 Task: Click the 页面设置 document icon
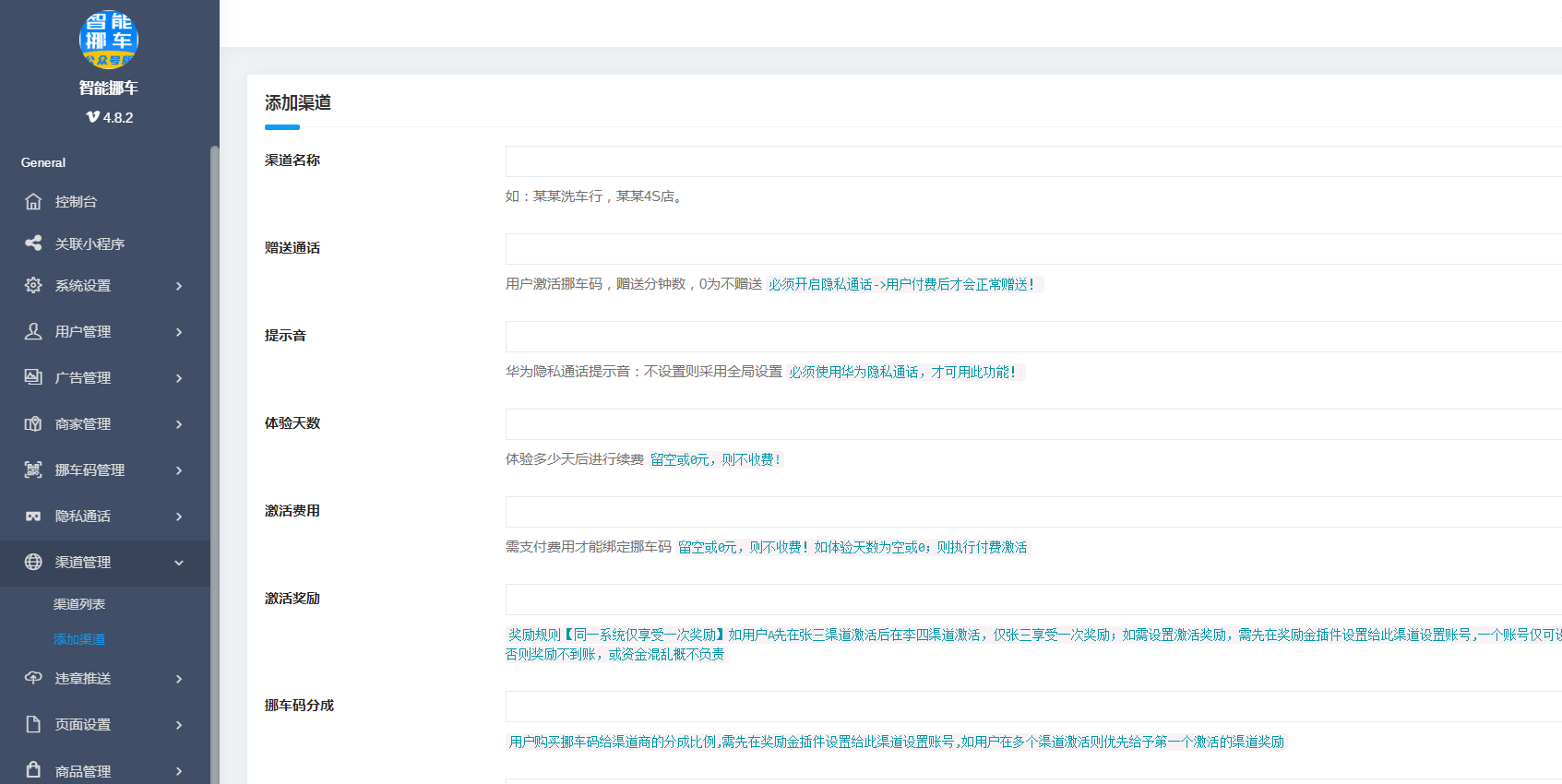(33, 724)
